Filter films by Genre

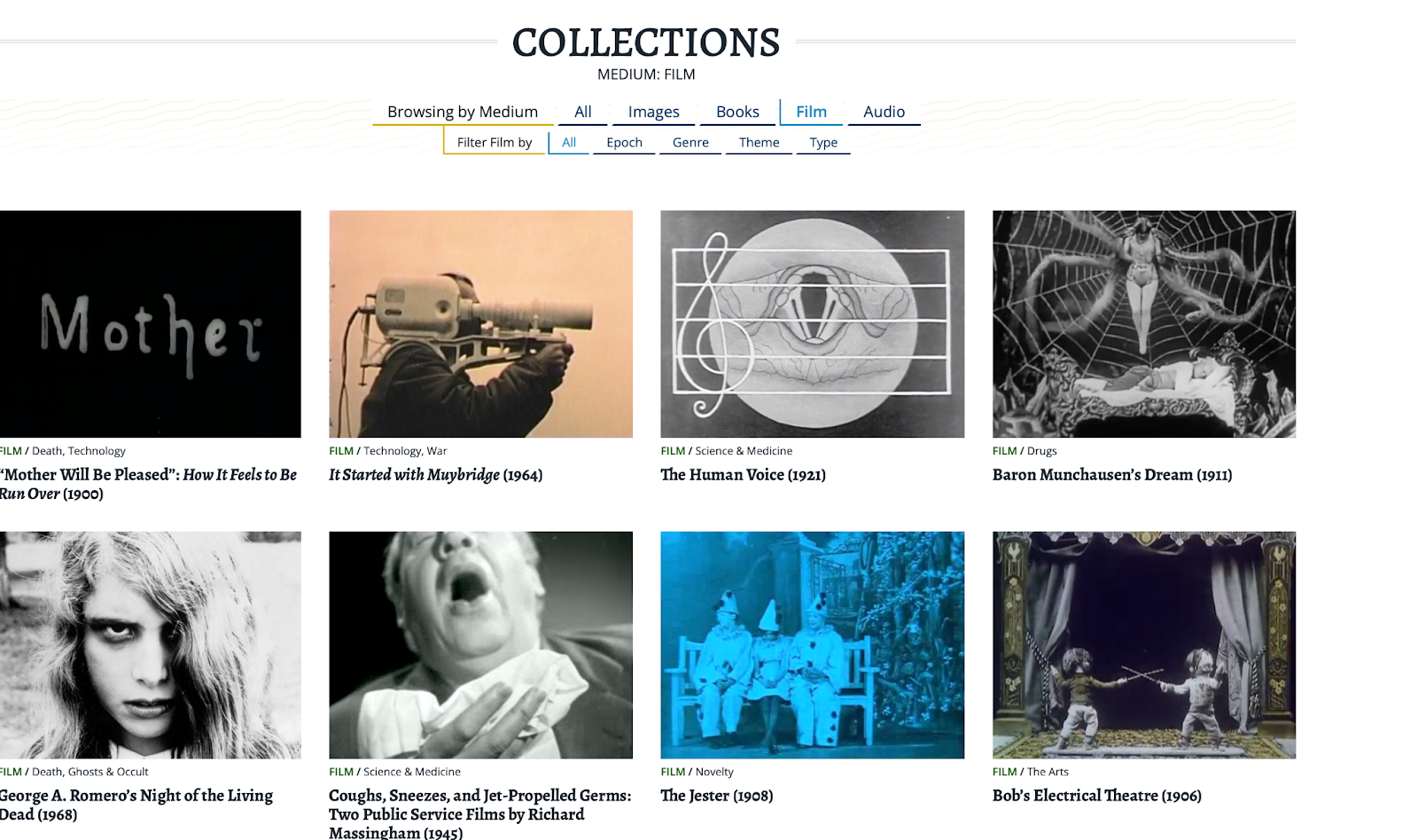tap(690, 142)
